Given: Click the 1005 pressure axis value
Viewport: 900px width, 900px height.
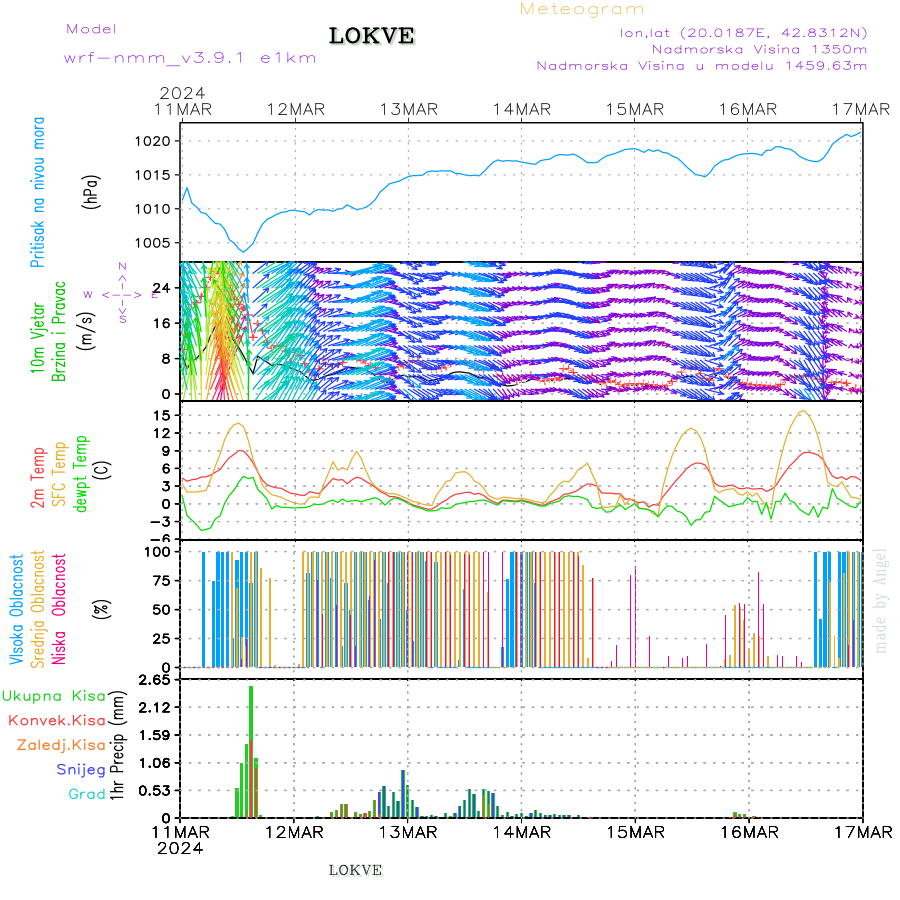Looking at the screenshot, I should pos(153,243).
